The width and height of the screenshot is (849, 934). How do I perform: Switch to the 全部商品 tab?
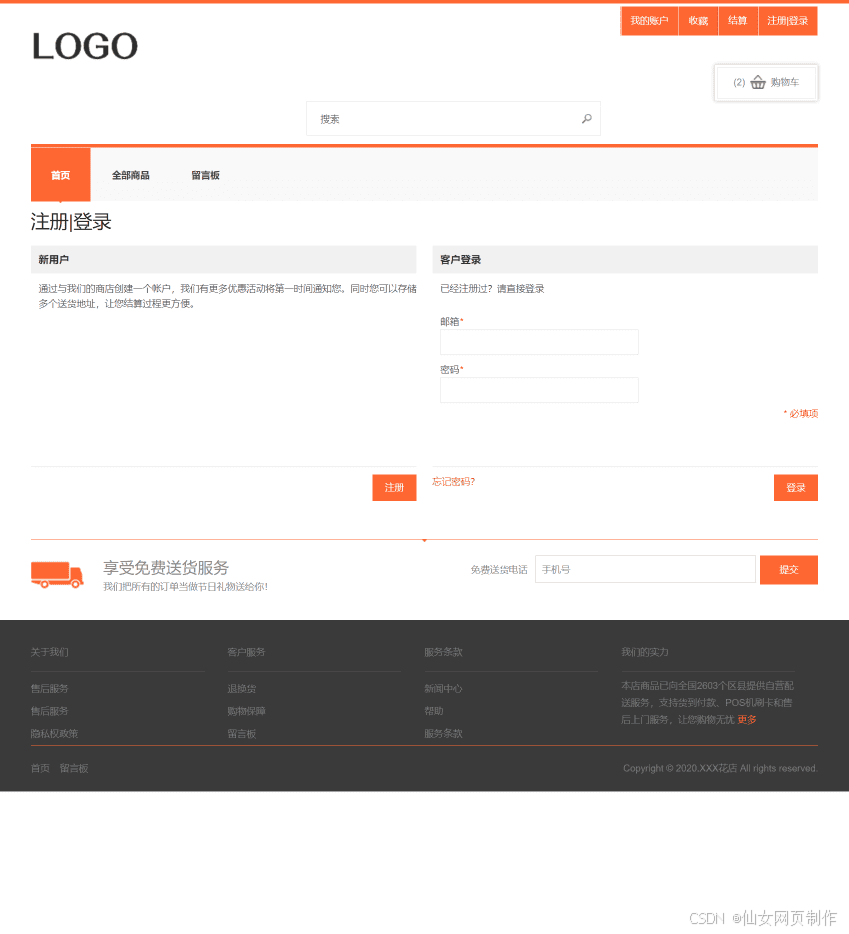point(131,174)
